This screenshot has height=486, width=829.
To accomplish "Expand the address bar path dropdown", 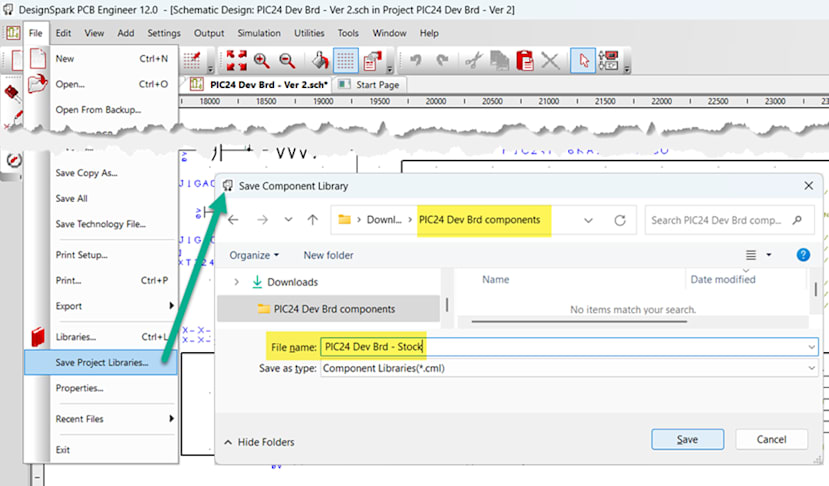I will click(x=588, y=221).
